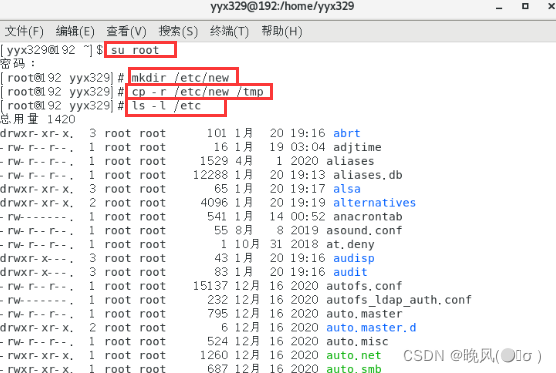Click the 总用量 1420 line
This screenshot has height=373, width=556.
[38, 119]
